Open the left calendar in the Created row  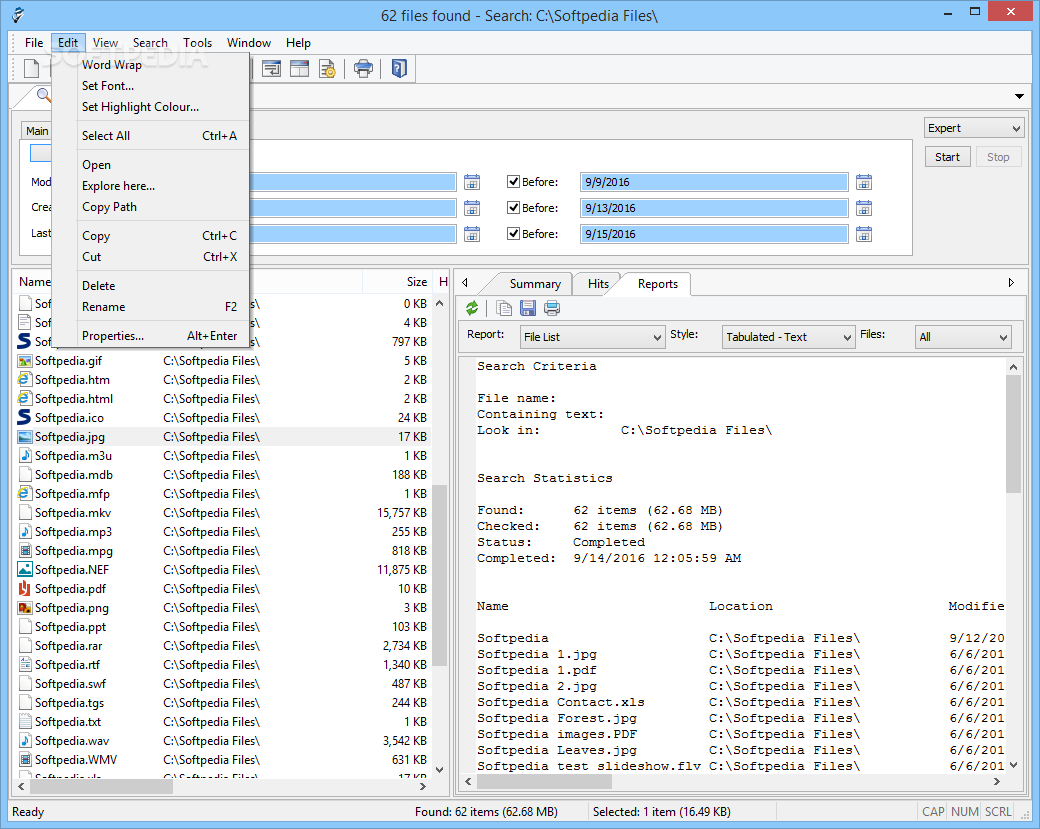pos(472,208)
